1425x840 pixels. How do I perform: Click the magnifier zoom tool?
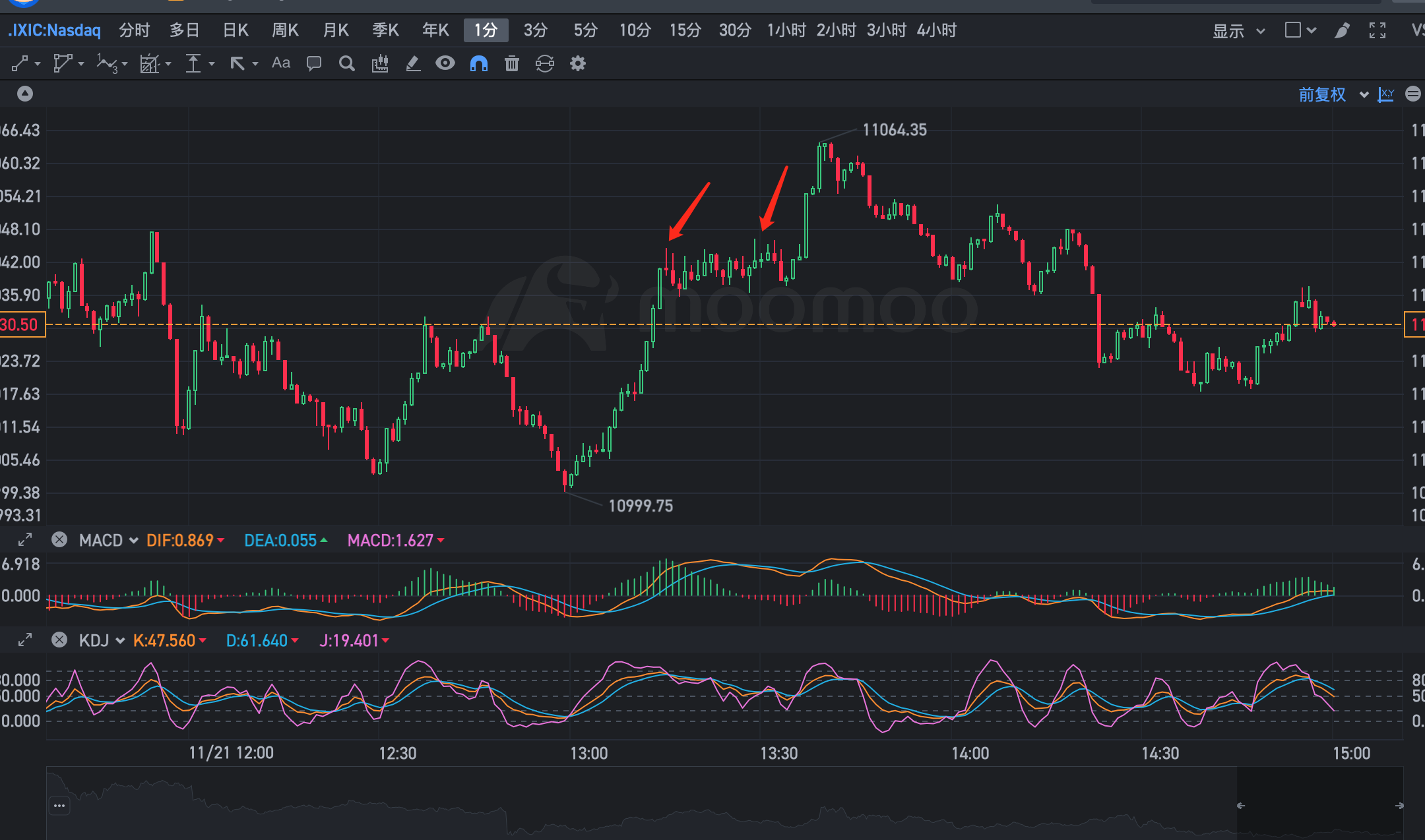pyautogui.click(x=346, y=64)
